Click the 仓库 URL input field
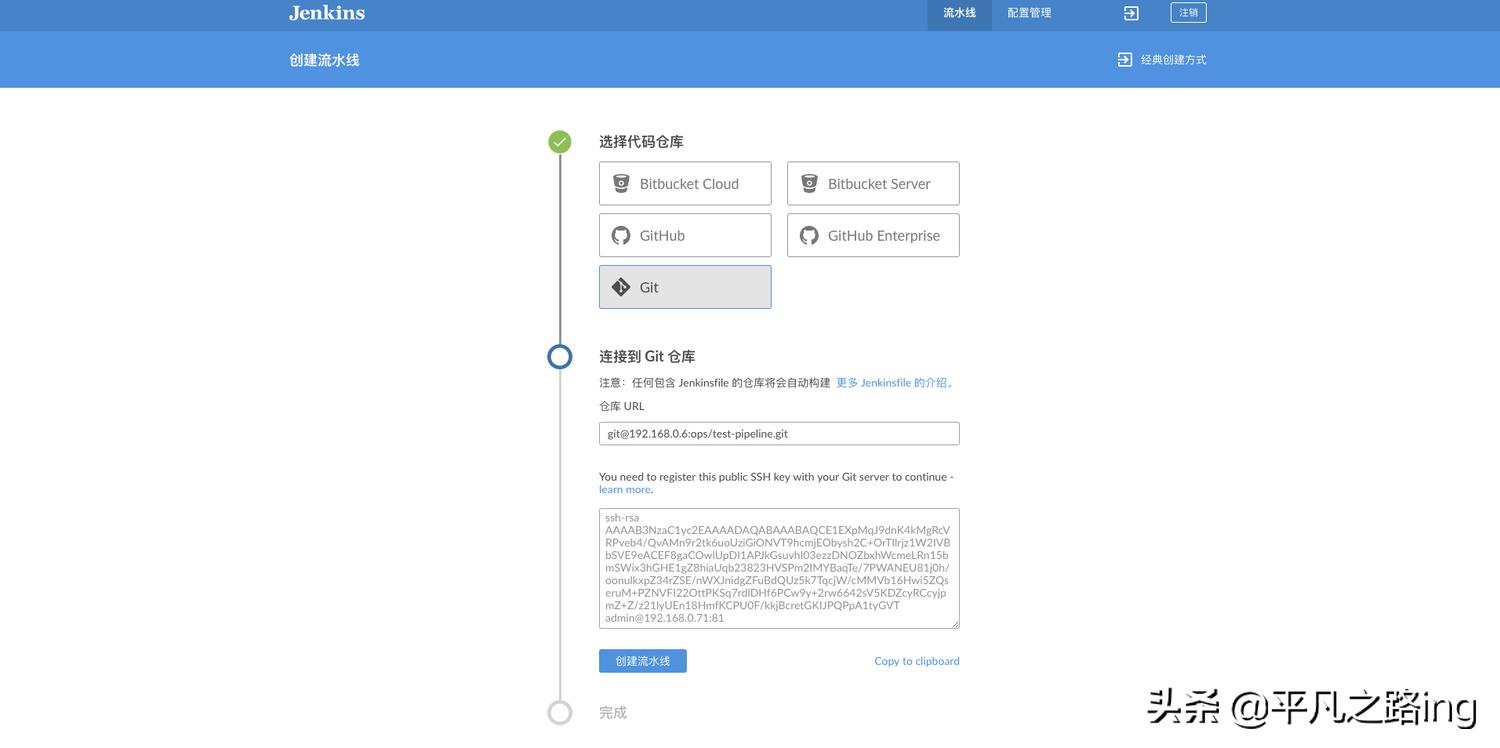 pyautogui.click(x=778, y=433)
